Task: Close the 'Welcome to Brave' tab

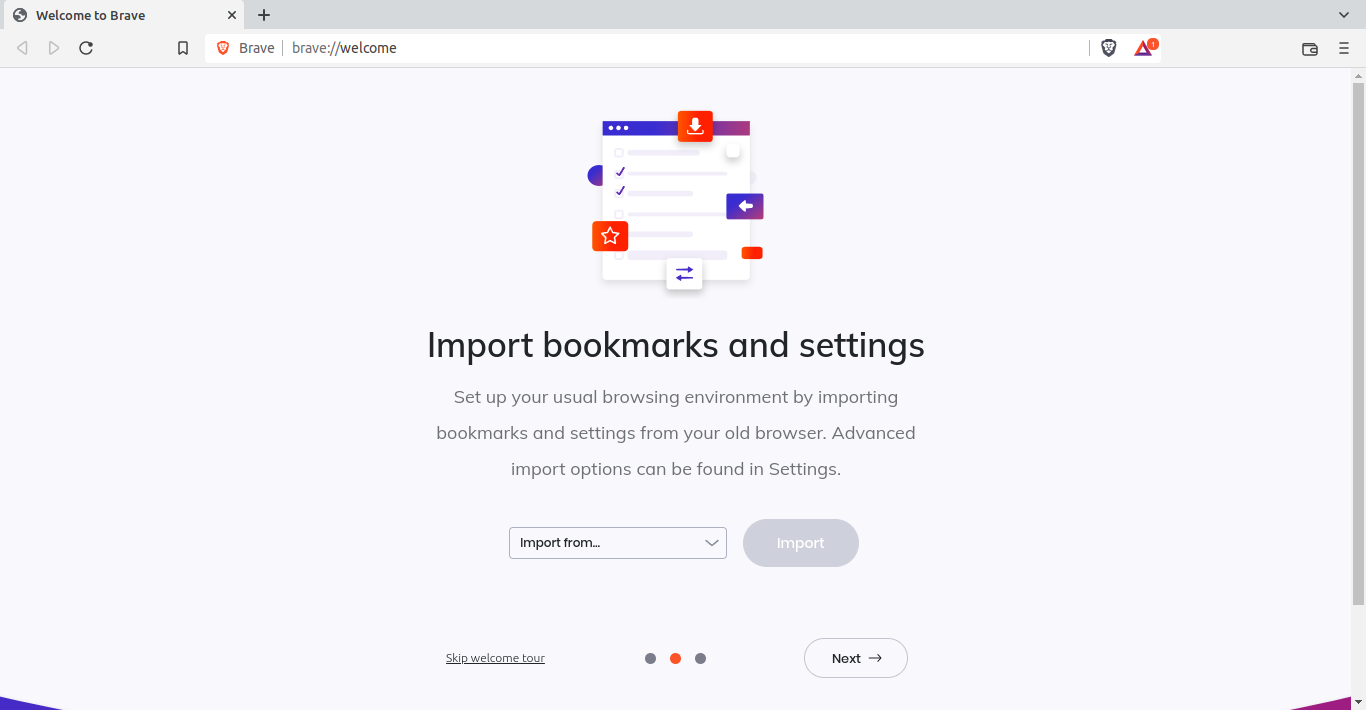Action: 231,15
